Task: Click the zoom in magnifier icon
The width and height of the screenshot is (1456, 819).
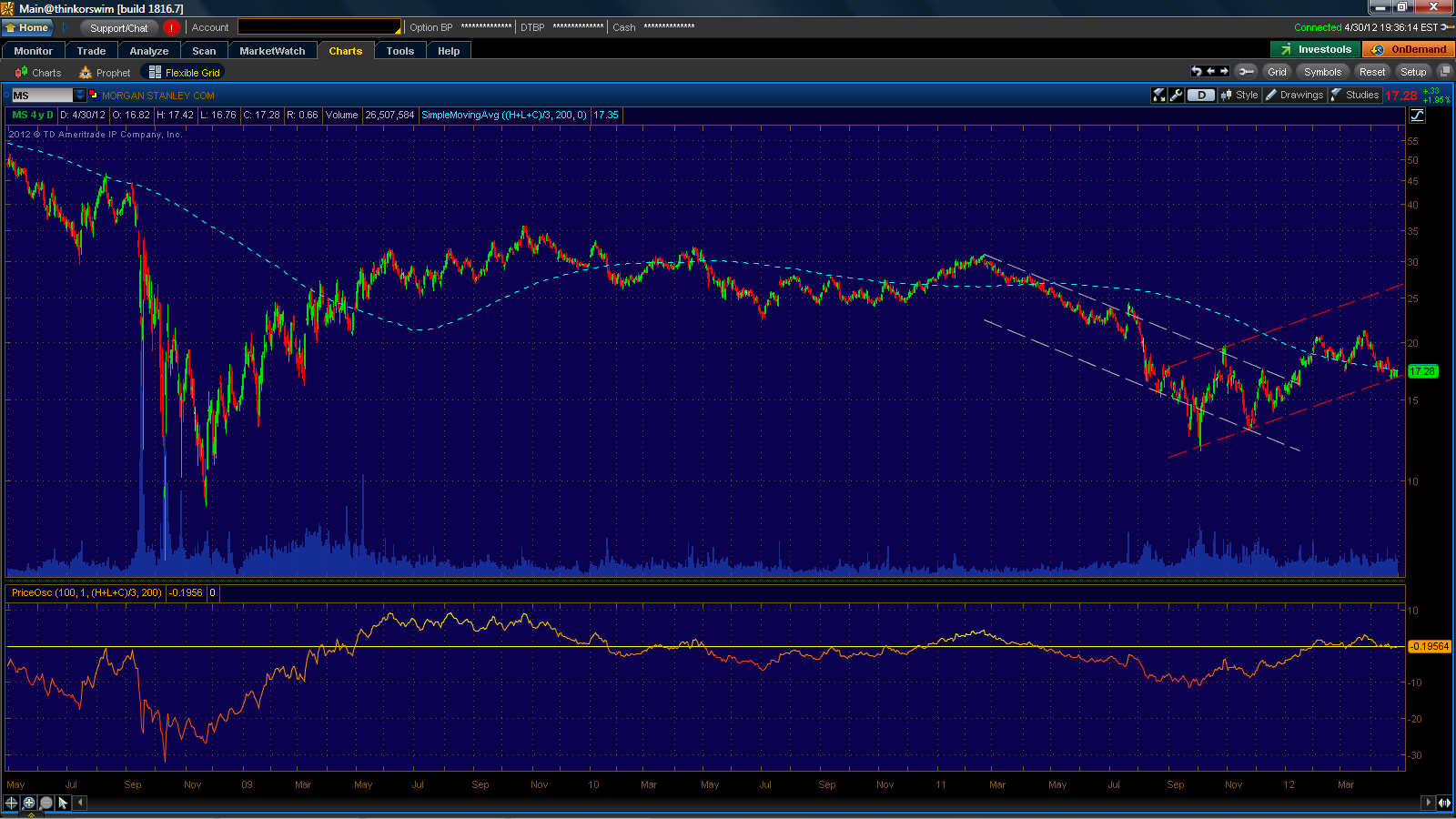Action: click(x=28, y=803)
